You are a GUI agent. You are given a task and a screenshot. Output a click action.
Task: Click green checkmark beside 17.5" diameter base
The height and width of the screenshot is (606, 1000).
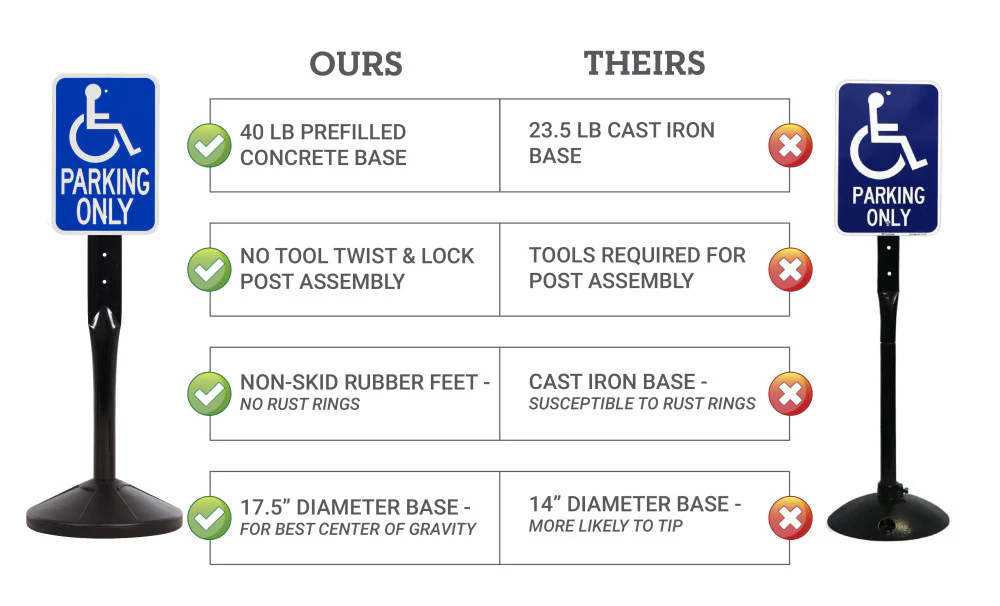coord(209,517)
